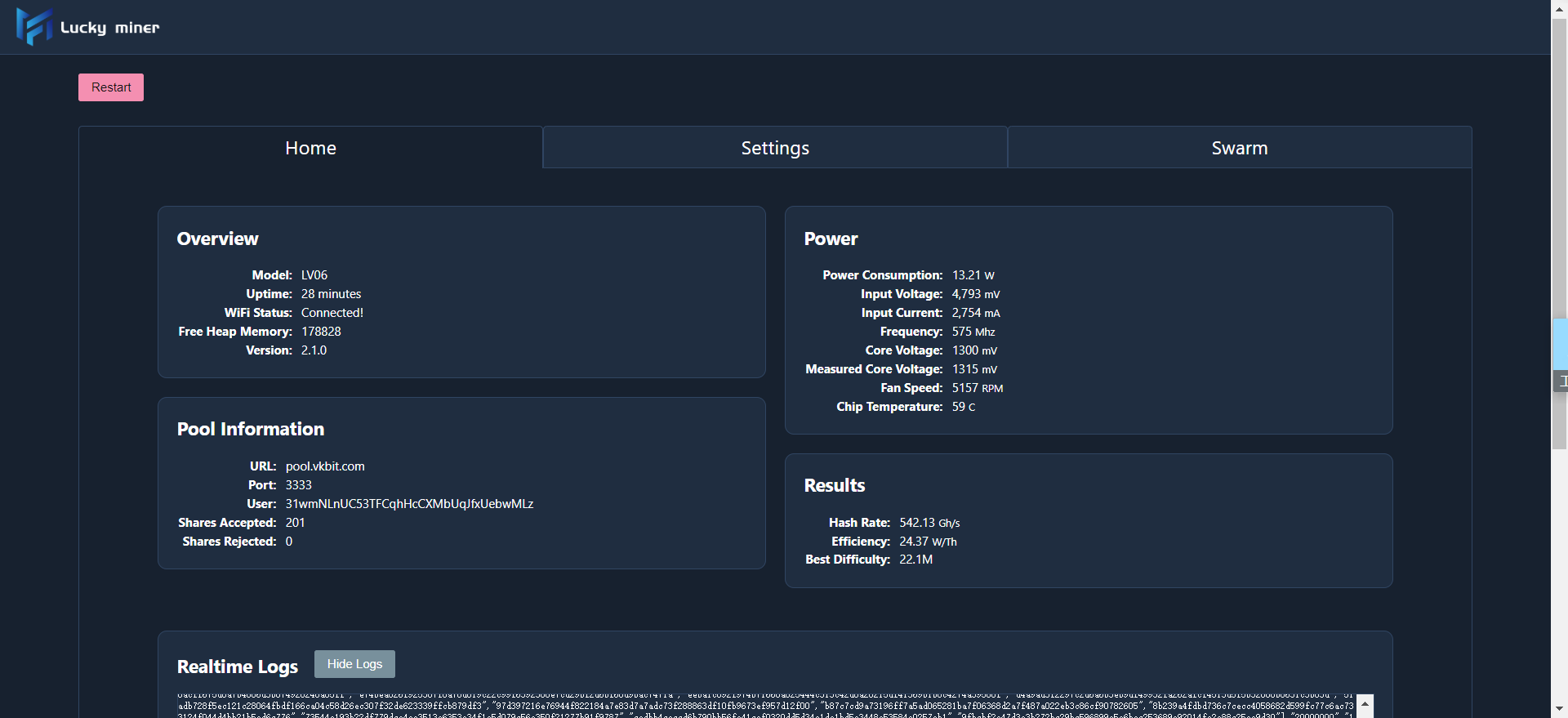Go to the Swarm tab

coord(1239,148)
